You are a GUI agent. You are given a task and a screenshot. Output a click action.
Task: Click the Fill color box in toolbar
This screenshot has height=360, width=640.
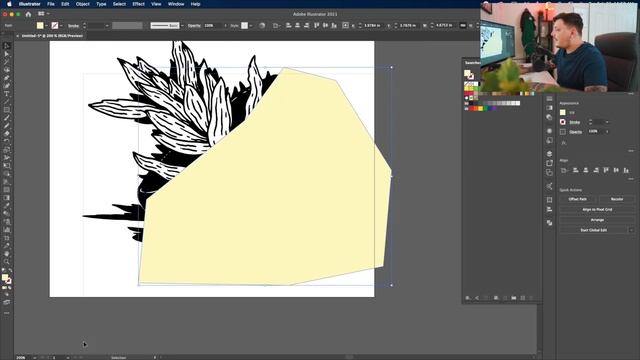[5, 278]
